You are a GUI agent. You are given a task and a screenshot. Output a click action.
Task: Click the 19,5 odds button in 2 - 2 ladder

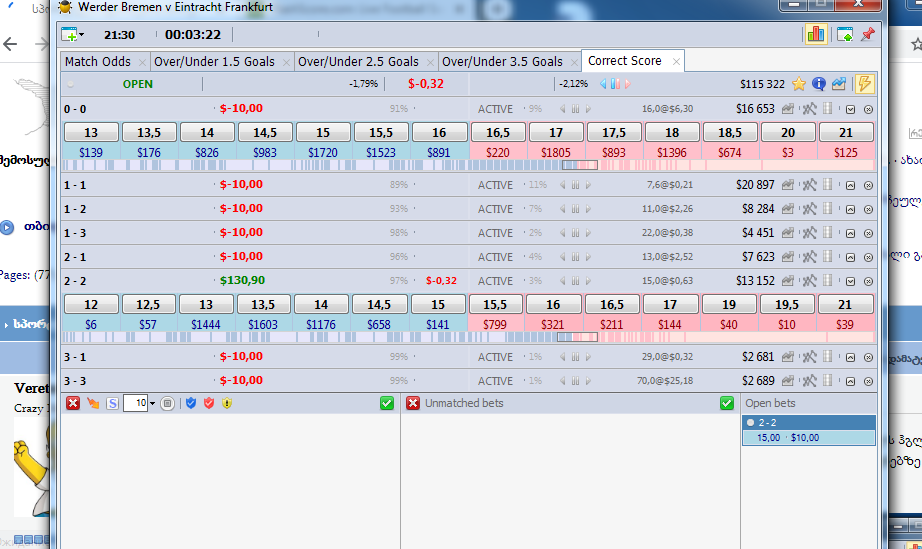point(787,304)
